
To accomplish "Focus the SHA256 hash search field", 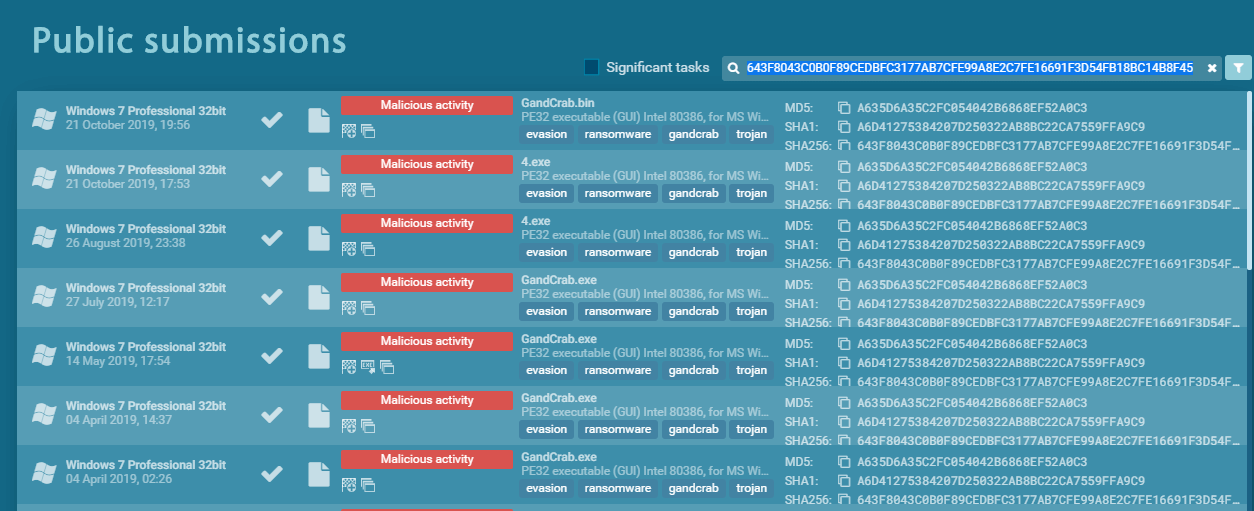I will (969, 68).
